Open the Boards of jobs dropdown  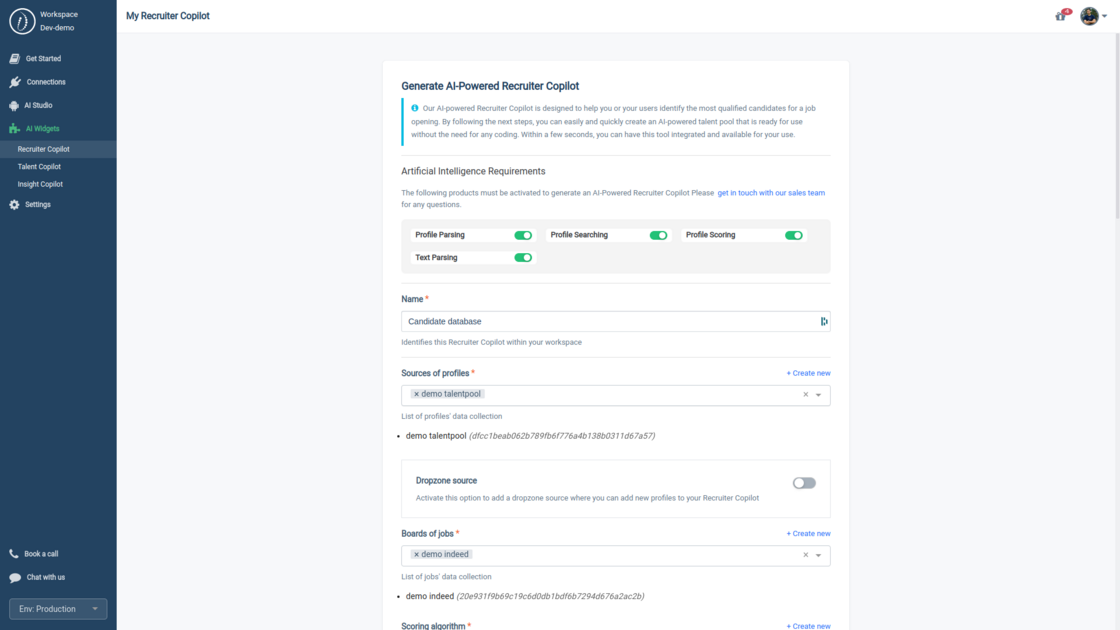[818, 555]
